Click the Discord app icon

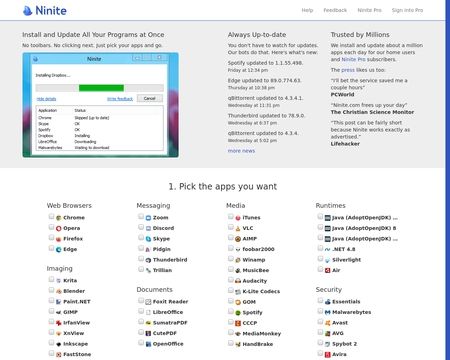148,228
